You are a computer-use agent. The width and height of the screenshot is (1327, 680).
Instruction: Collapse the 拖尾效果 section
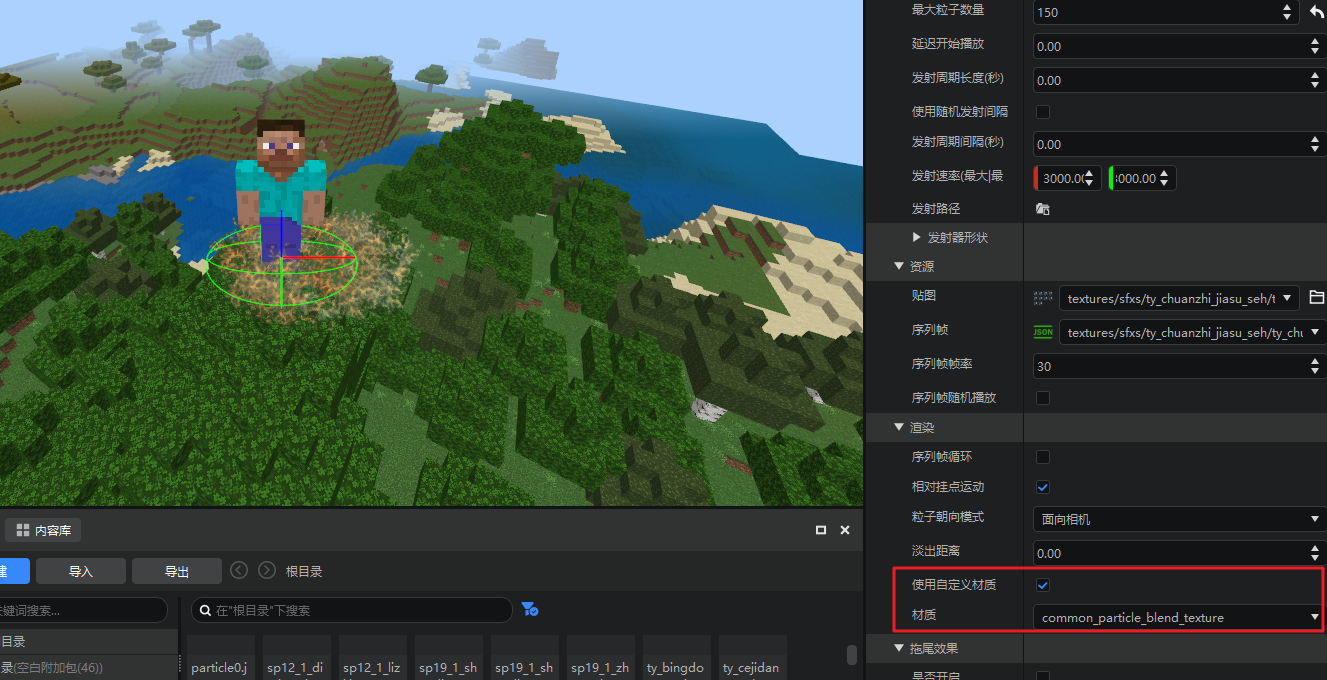(898, 649)
